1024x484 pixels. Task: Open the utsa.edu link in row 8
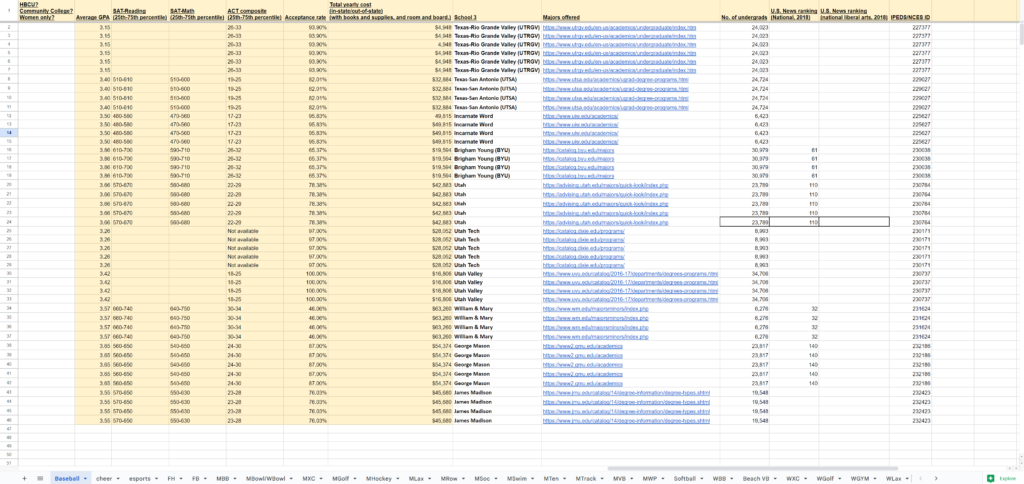pyautogui.click(x=615, y=80)
